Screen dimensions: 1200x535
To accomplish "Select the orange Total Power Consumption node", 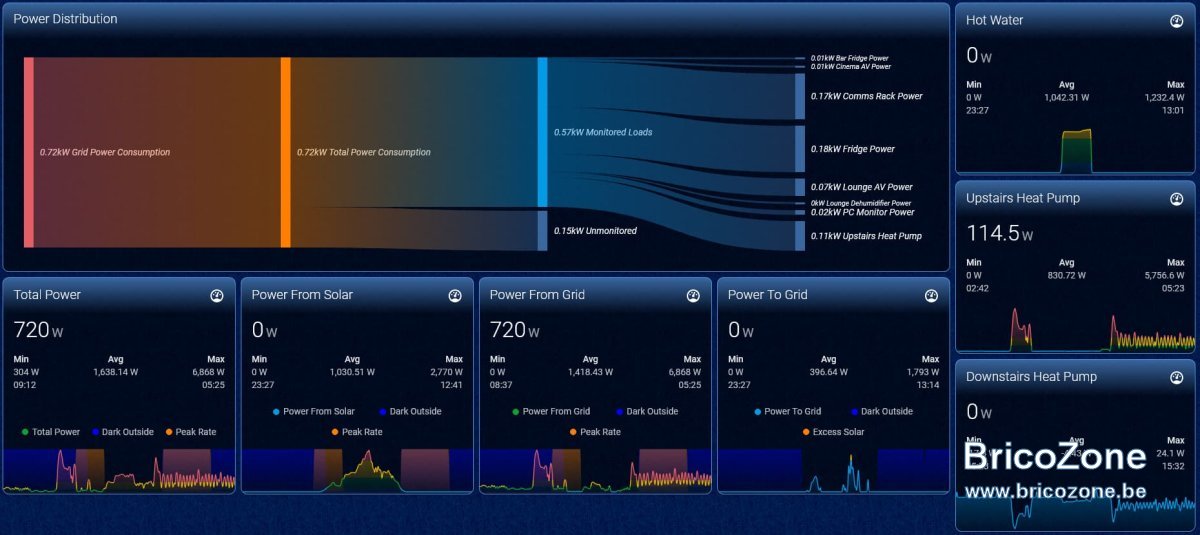I will (286, 152).
